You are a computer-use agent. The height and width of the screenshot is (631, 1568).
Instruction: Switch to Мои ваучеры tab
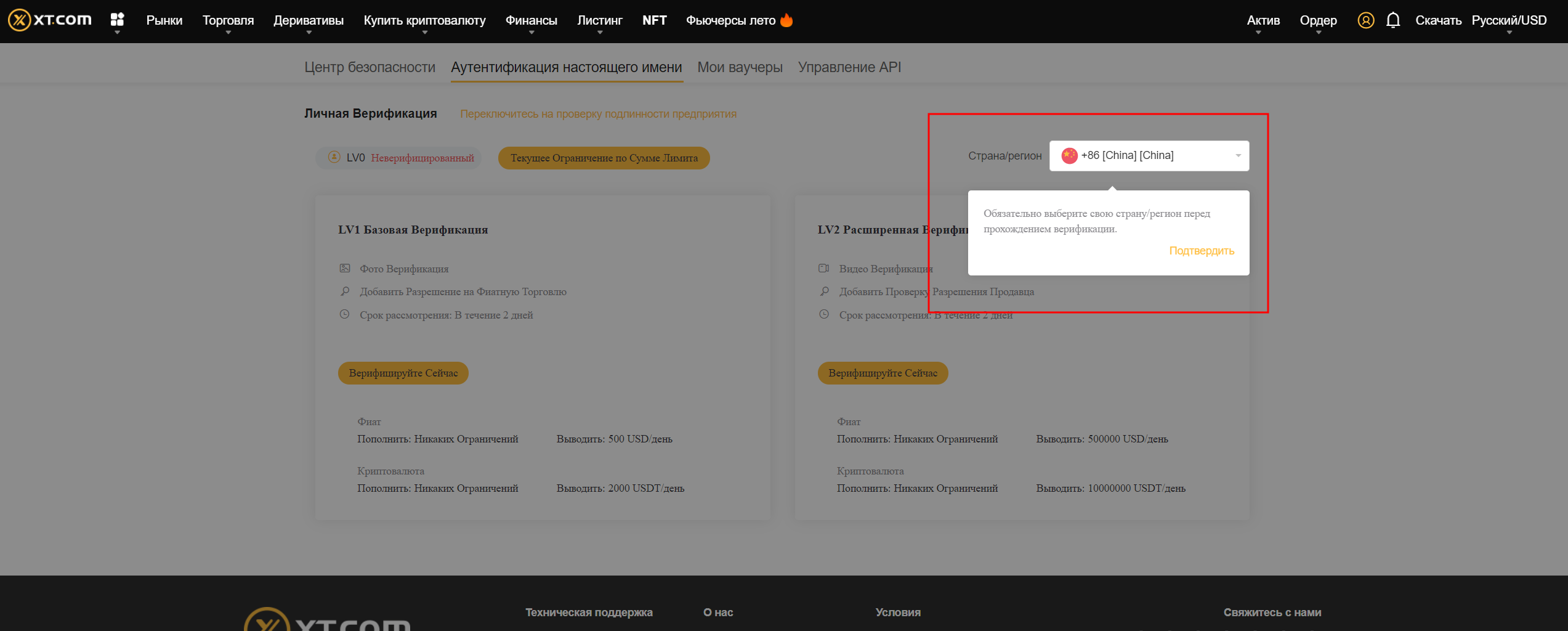click(740, 67)
